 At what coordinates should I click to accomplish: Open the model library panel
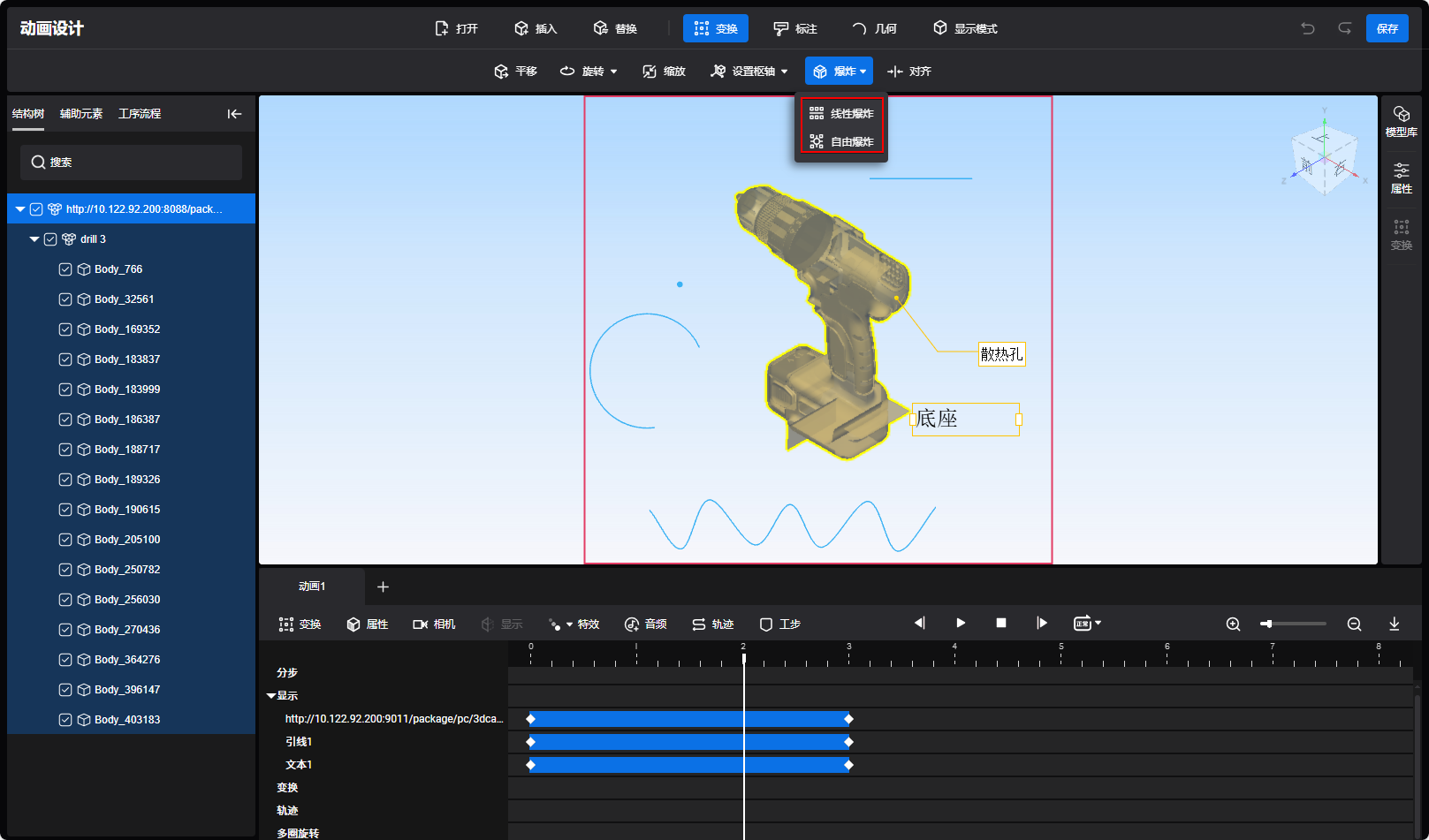tap(1401, 121)
